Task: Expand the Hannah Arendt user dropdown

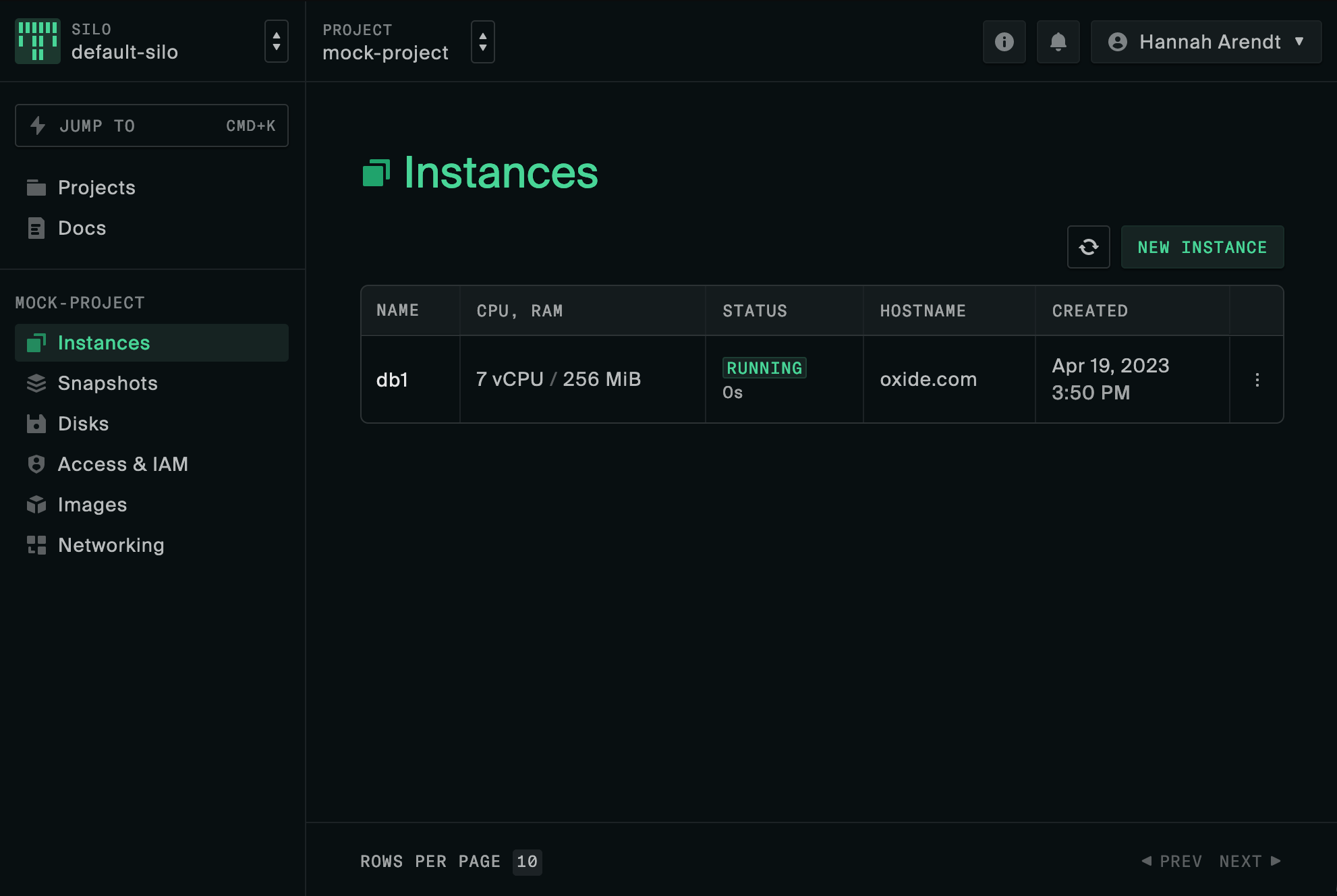Action: tap(1206, 41)
